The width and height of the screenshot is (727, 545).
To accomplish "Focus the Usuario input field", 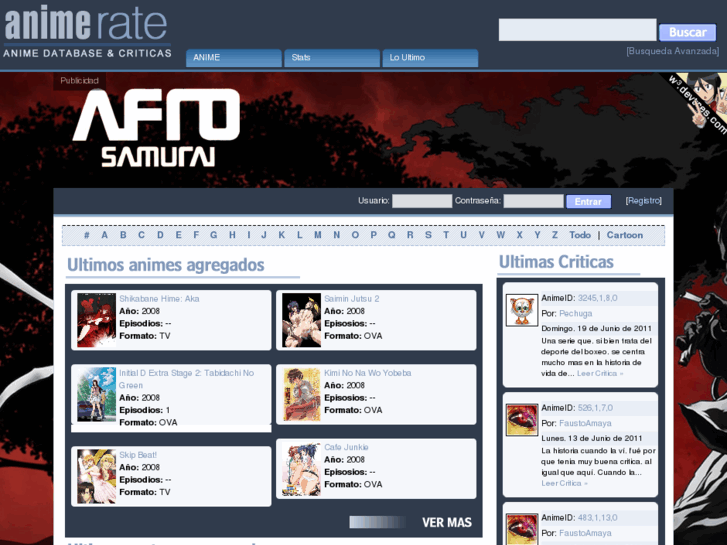I will coord(422,201).
